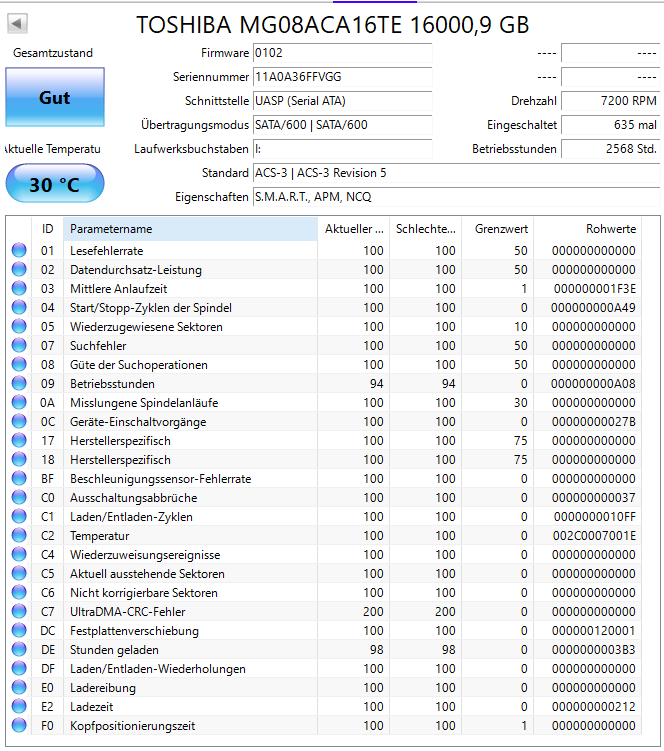Click the status orb for row 09 Betriebsstunden

point(19,383)
